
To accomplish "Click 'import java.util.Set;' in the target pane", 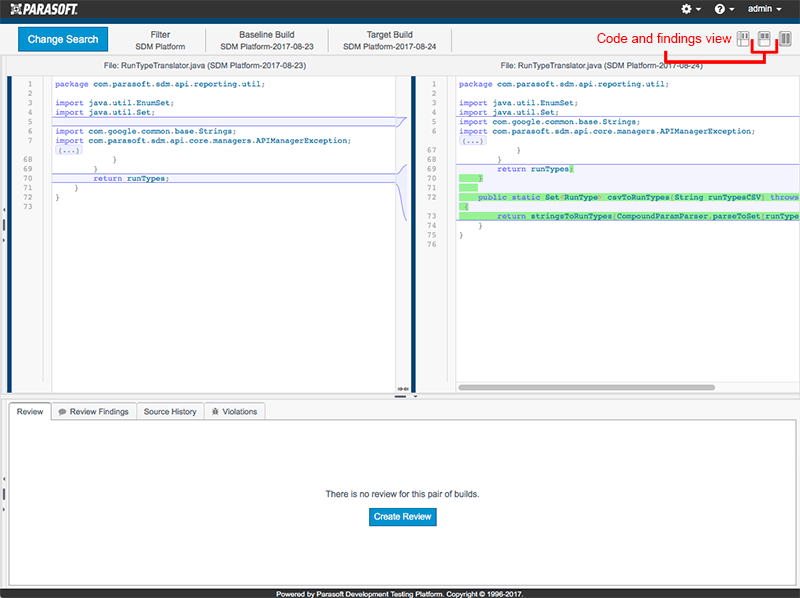I will tap(509, 112).
